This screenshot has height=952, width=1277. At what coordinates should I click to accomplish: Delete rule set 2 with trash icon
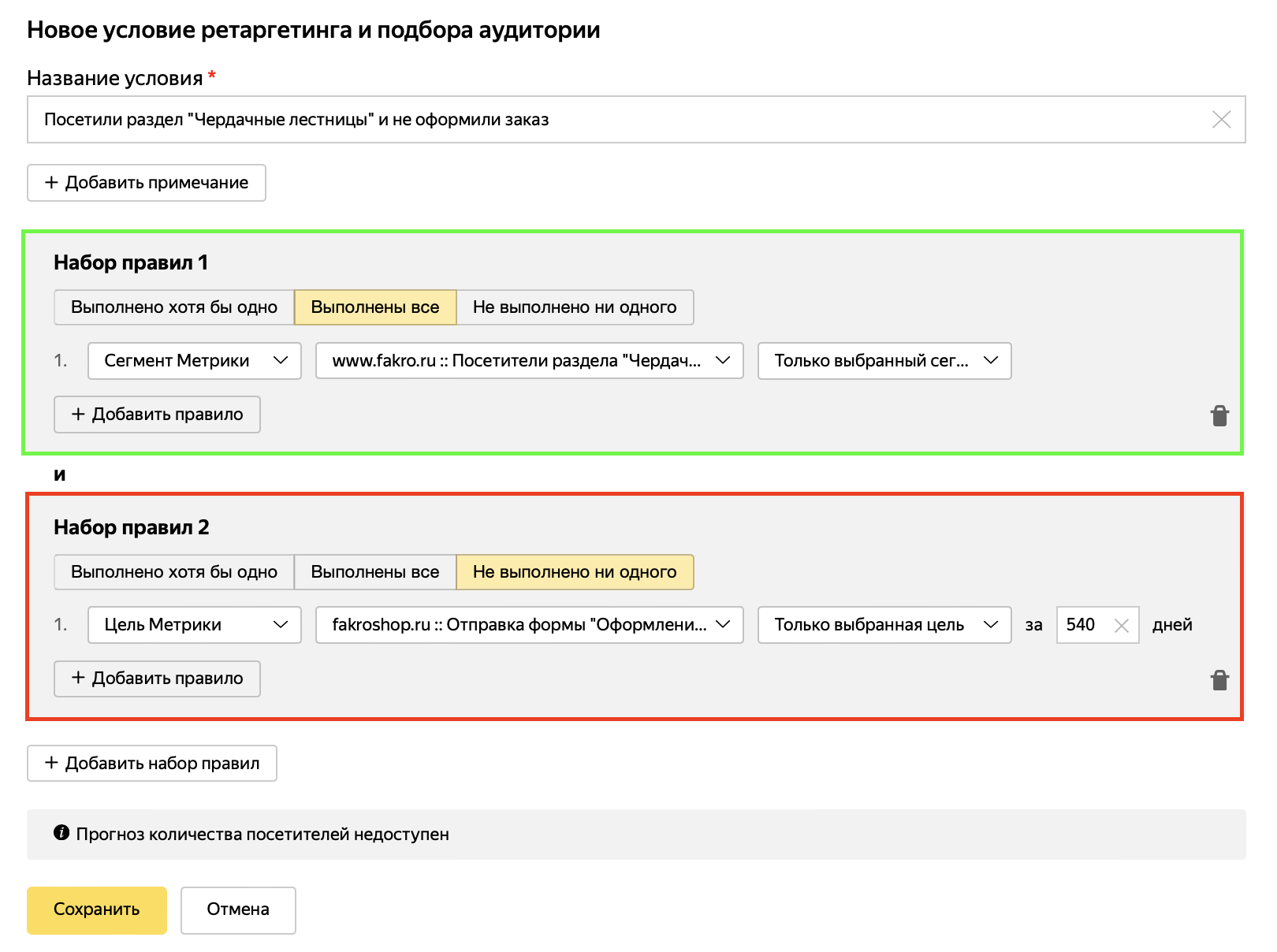pos(1219,680)
